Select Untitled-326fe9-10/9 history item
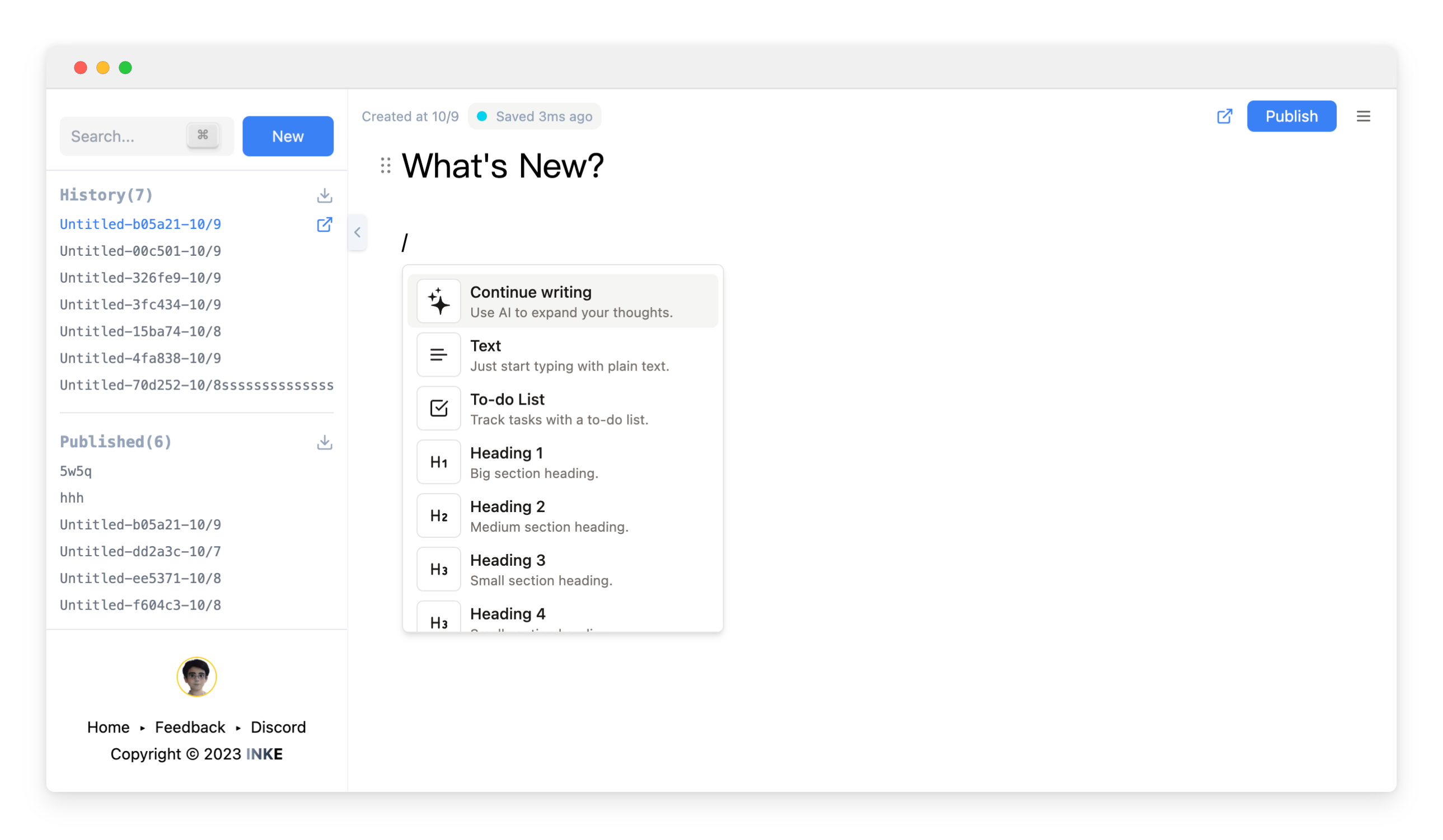The image size is (1443, 840). [x=139, y=278]
